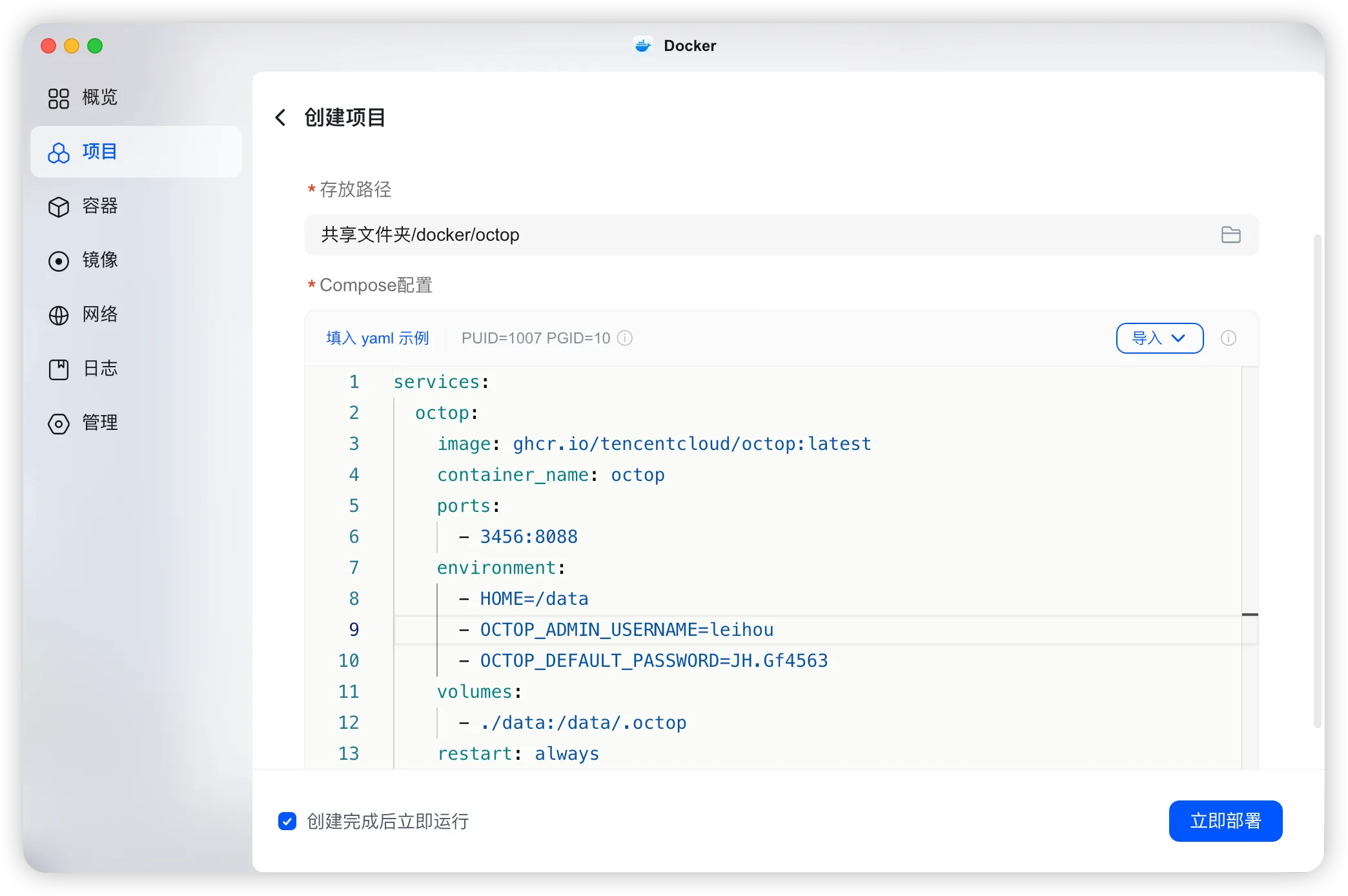Click the 'services:' line in editor

click(442, 382)
